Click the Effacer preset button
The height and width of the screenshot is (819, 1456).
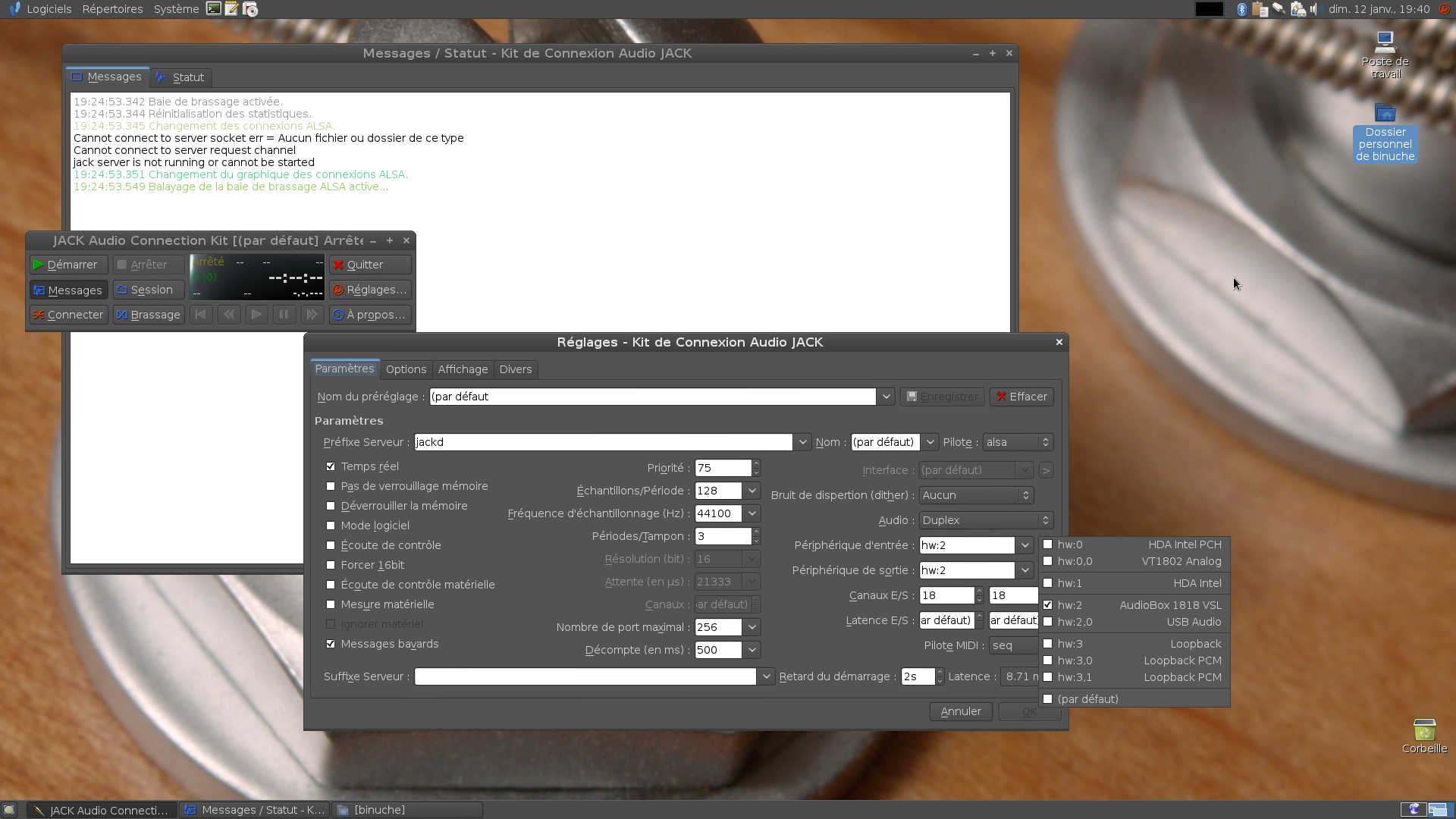pyautogui.click(x=1021, y=397)
